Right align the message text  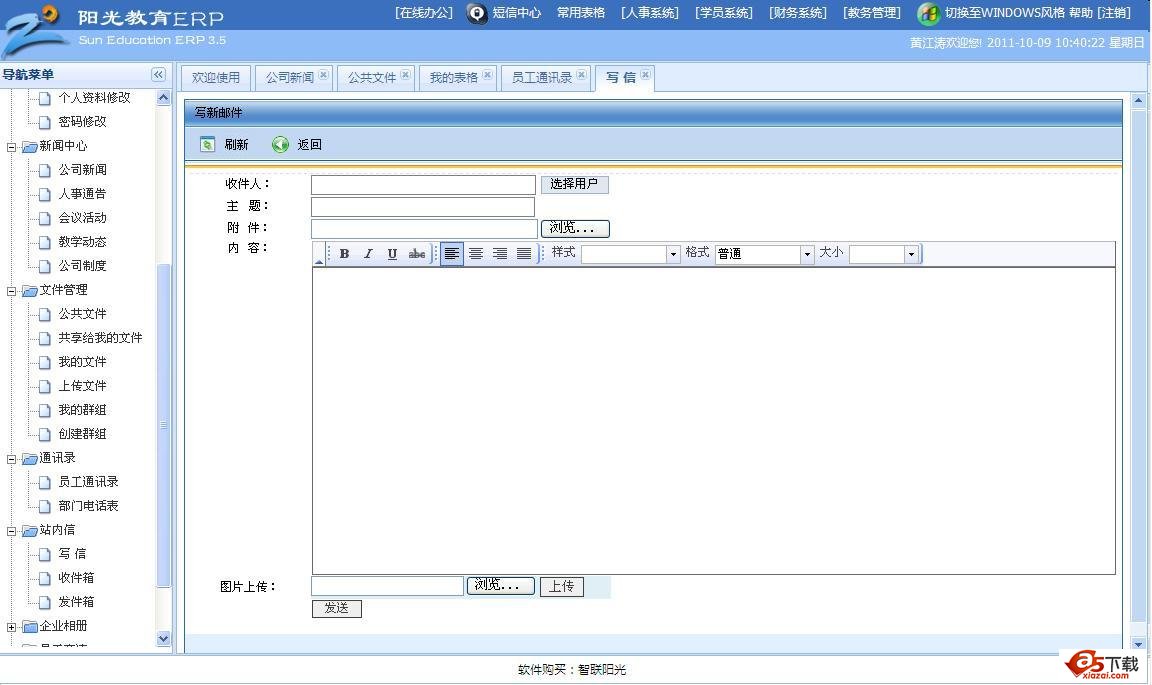pos(500,254)
